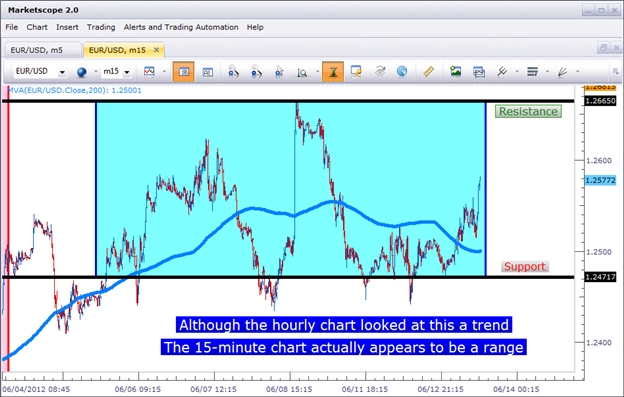Click the Resistance label on chart
Image resolution: width=624 pixels, height=397 pixels.
pyautogui.click(x=528, y=111)
